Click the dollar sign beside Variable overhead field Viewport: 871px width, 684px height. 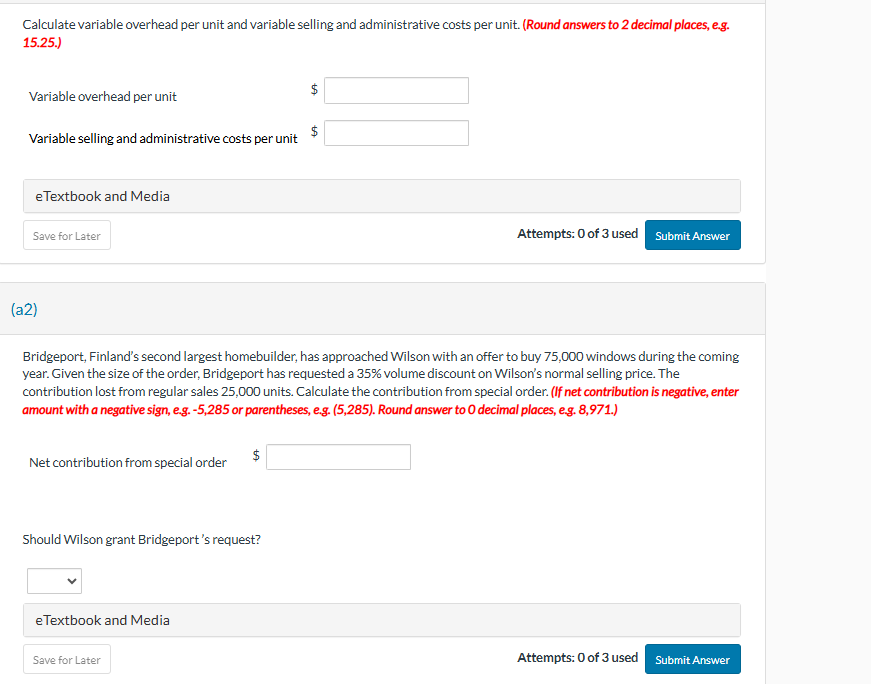(314, 89)
